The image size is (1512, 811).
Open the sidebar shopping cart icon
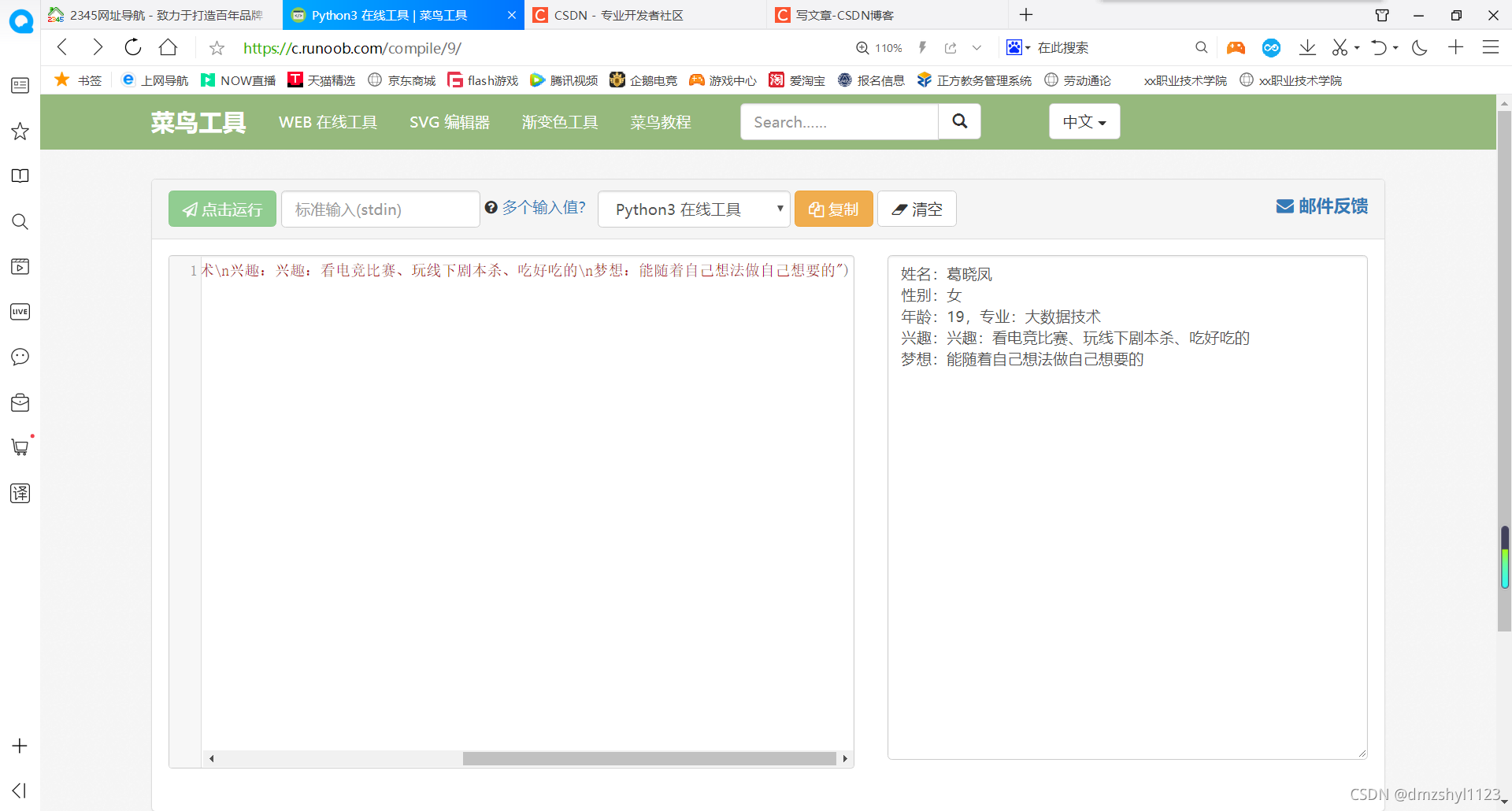[20, 447]
